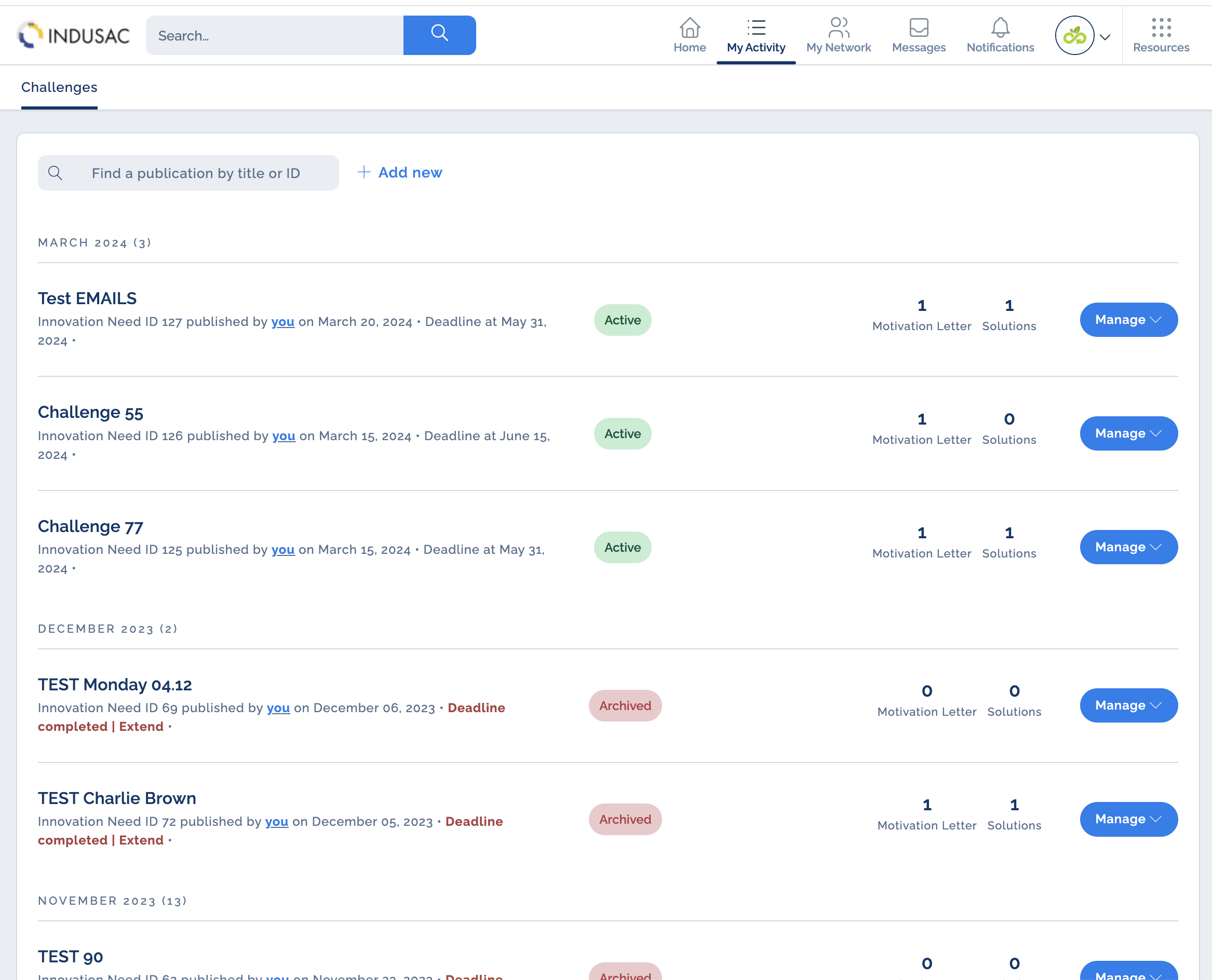Click Extend link for TEST Monday 04.12
Viewport: 1212px width, 980px height.
pos(141,727)
